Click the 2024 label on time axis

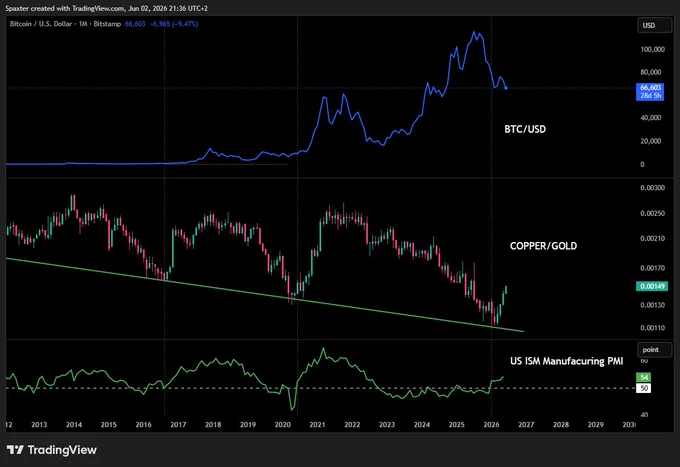click(422, 425)
